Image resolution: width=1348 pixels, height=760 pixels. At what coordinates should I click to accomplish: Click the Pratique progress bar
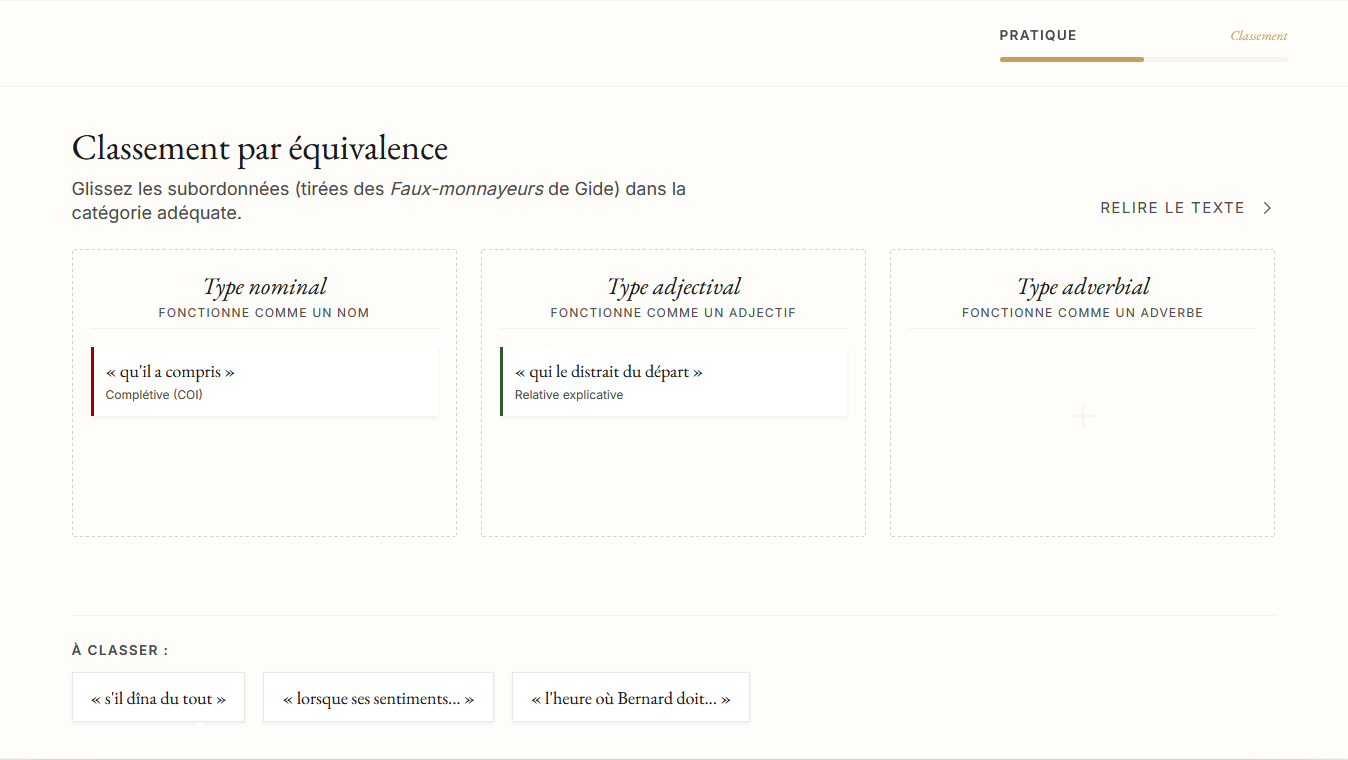1143,60
